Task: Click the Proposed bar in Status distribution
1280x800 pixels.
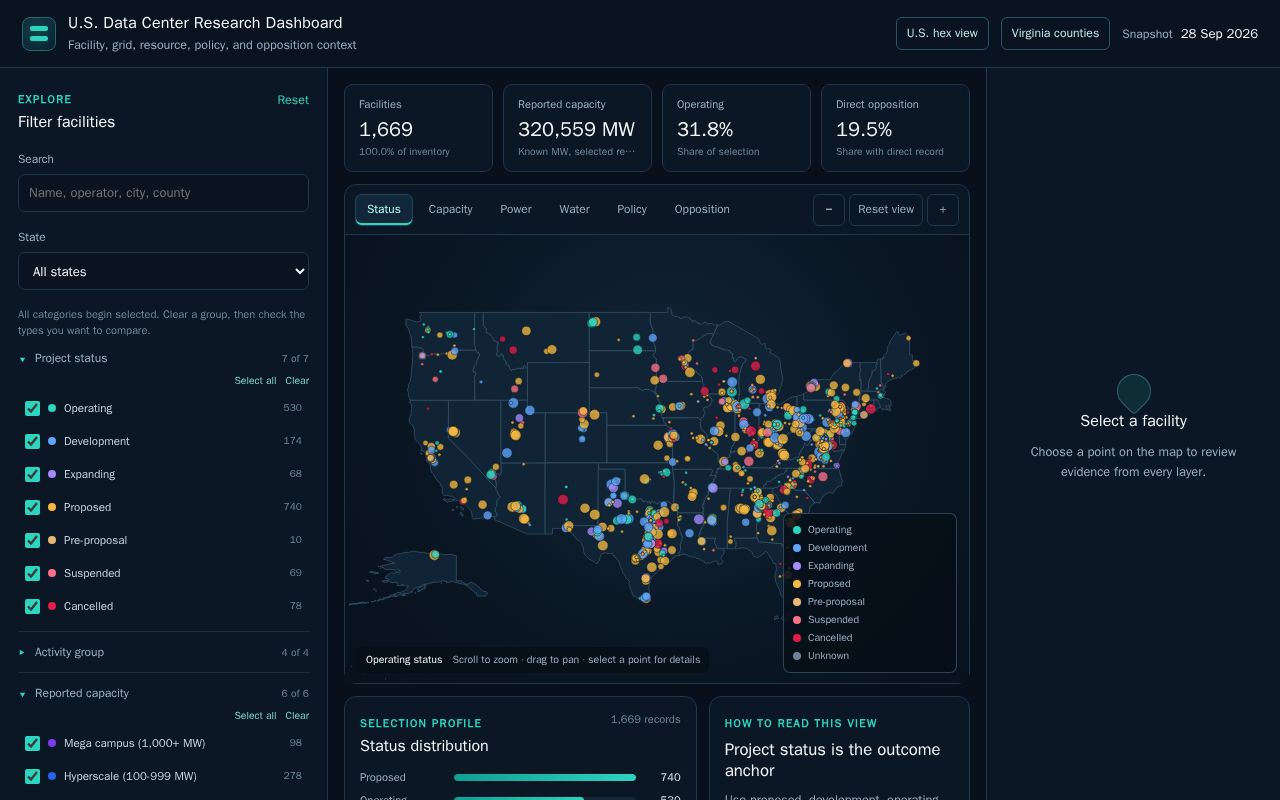Action: pyautogui.click(x=545, y=777)
